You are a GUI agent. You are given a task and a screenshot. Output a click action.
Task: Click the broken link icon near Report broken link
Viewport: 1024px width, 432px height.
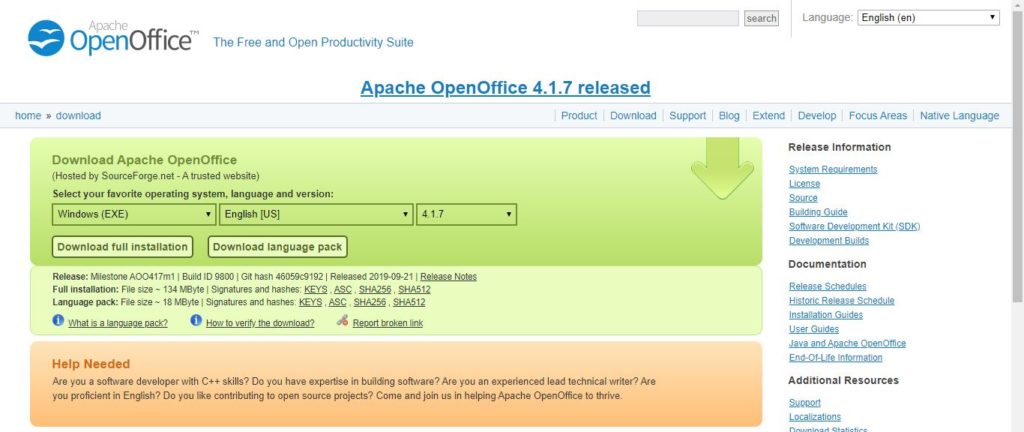click(342, 320)
